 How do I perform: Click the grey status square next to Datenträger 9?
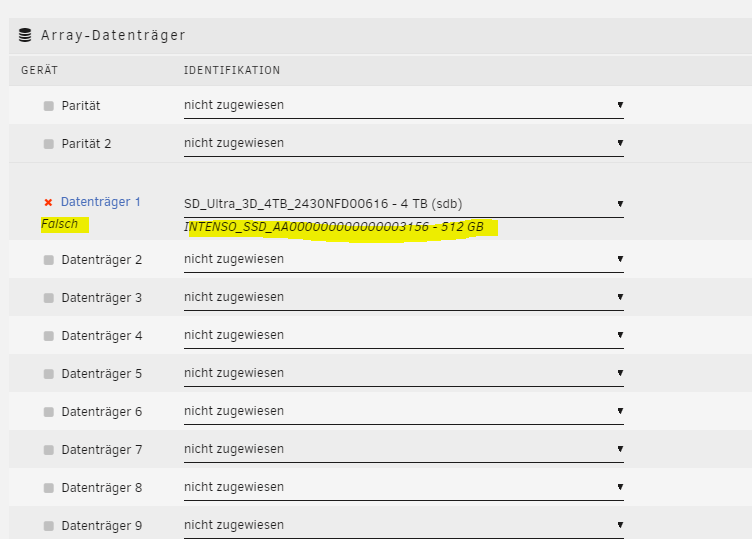(48, 526)
